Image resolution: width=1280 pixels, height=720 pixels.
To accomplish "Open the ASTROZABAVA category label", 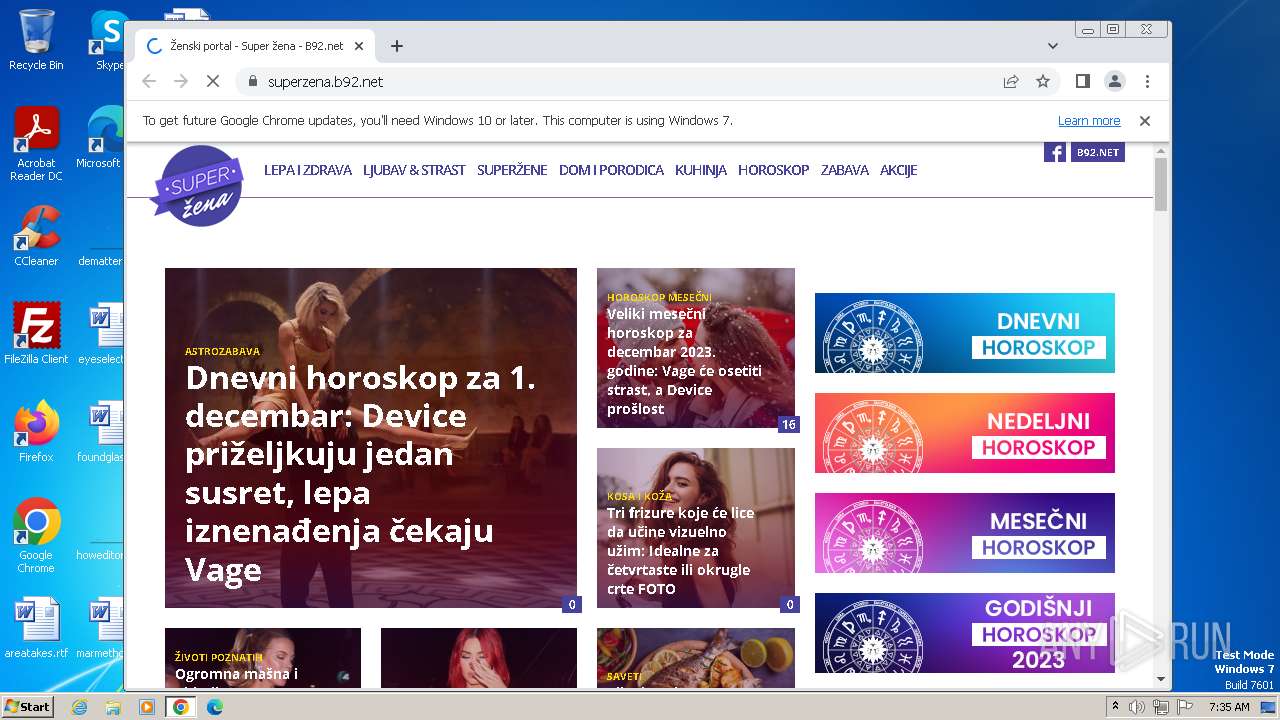I will [x=222, y=351].
